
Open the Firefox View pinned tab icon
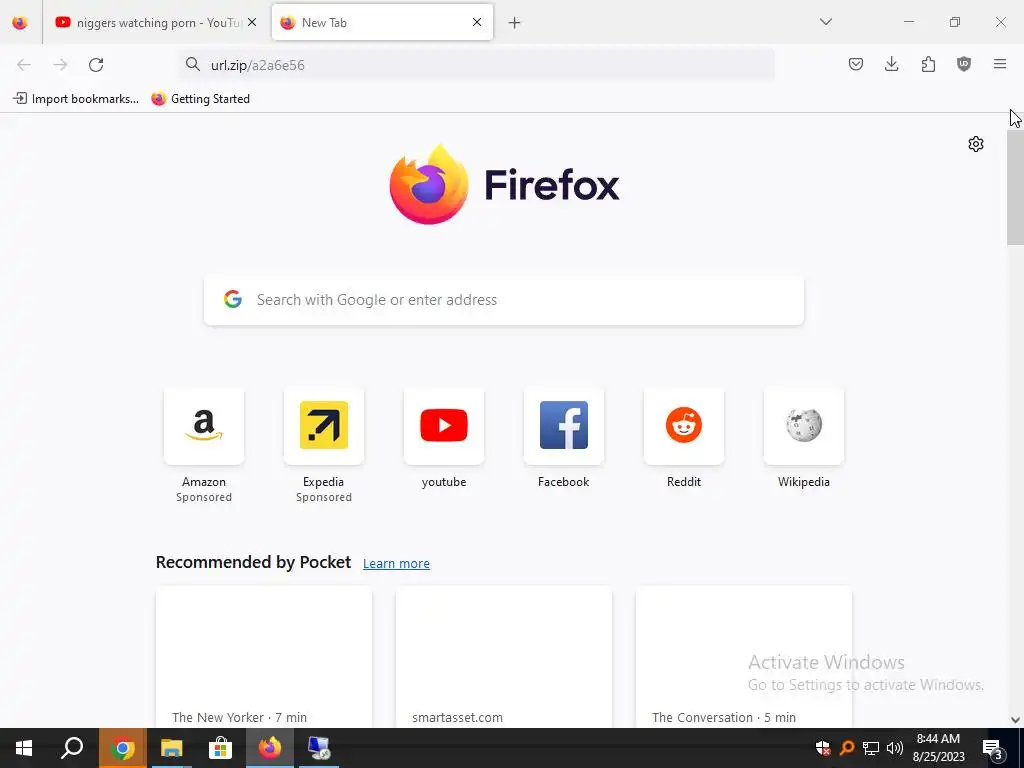pyautogui.click(x=20, y=22)
